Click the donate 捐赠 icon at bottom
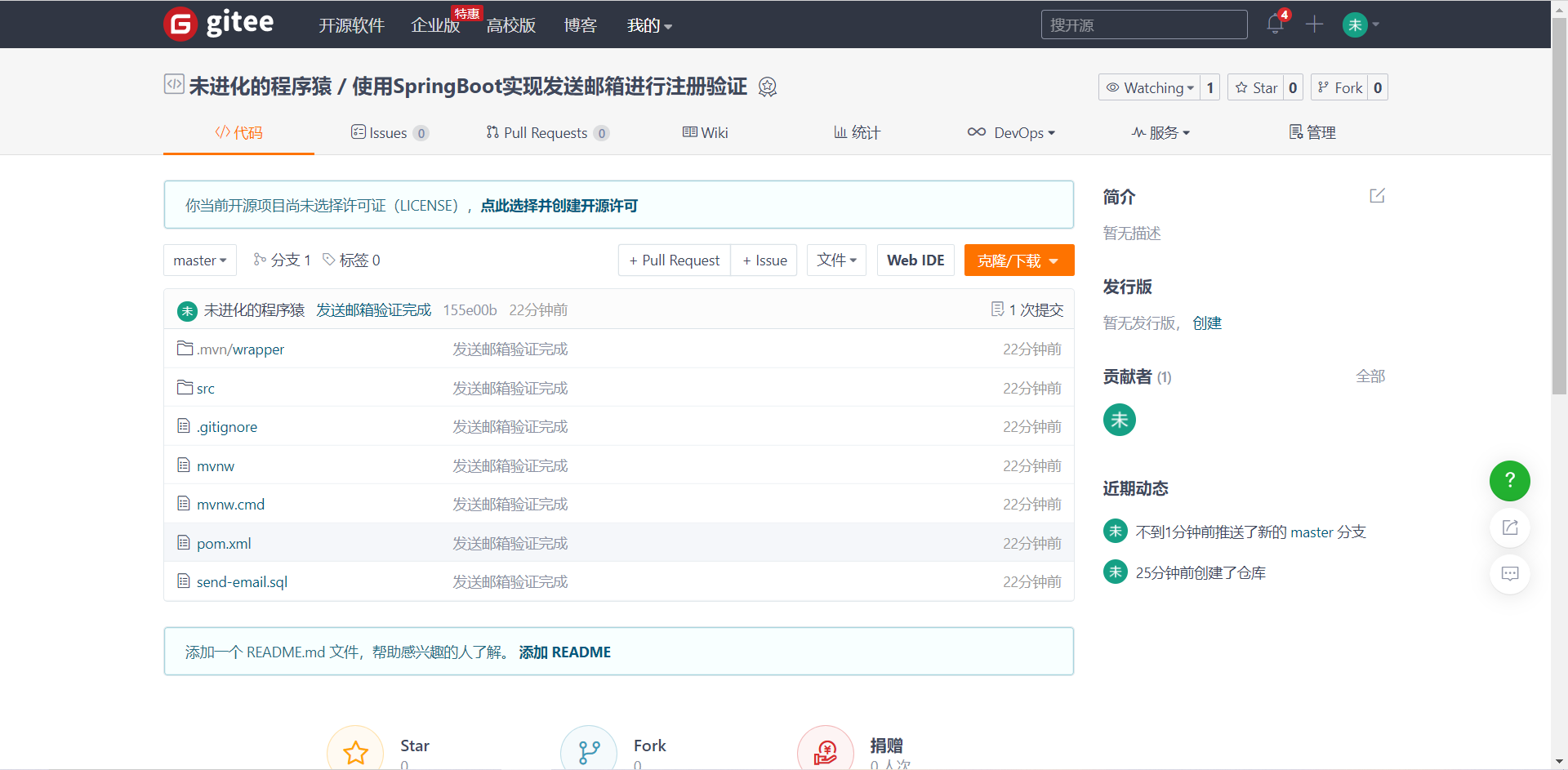This screenshot has height=770, width=1568. (x=826, y=751)
